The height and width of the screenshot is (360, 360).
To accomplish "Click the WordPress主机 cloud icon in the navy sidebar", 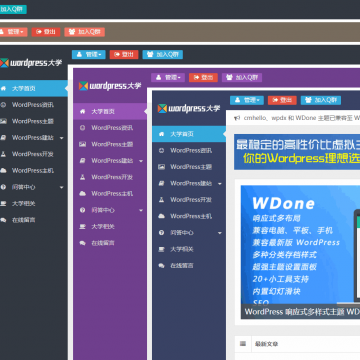I will point(161,216).
